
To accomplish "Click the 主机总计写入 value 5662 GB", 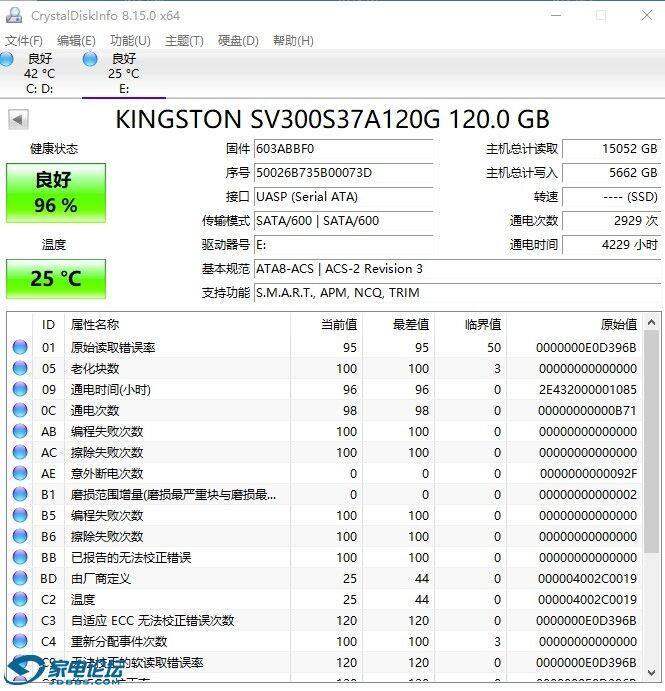I will click(x=611, y=173).
